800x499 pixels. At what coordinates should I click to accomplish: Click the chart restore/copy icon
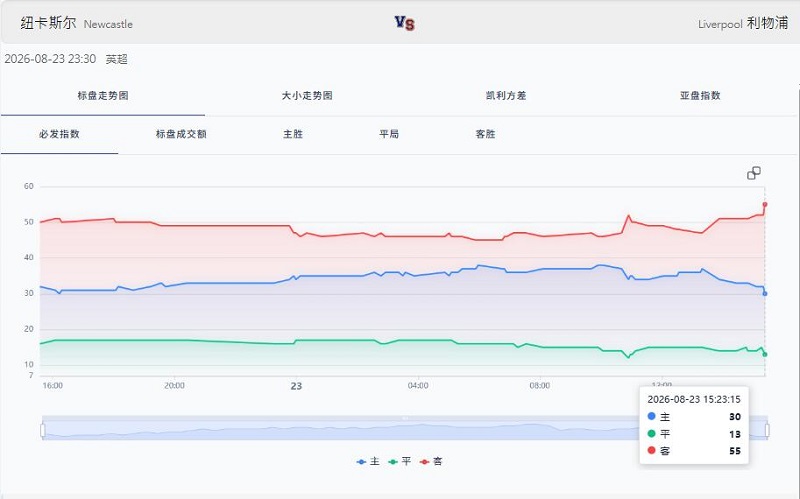(x=754, y=173)
